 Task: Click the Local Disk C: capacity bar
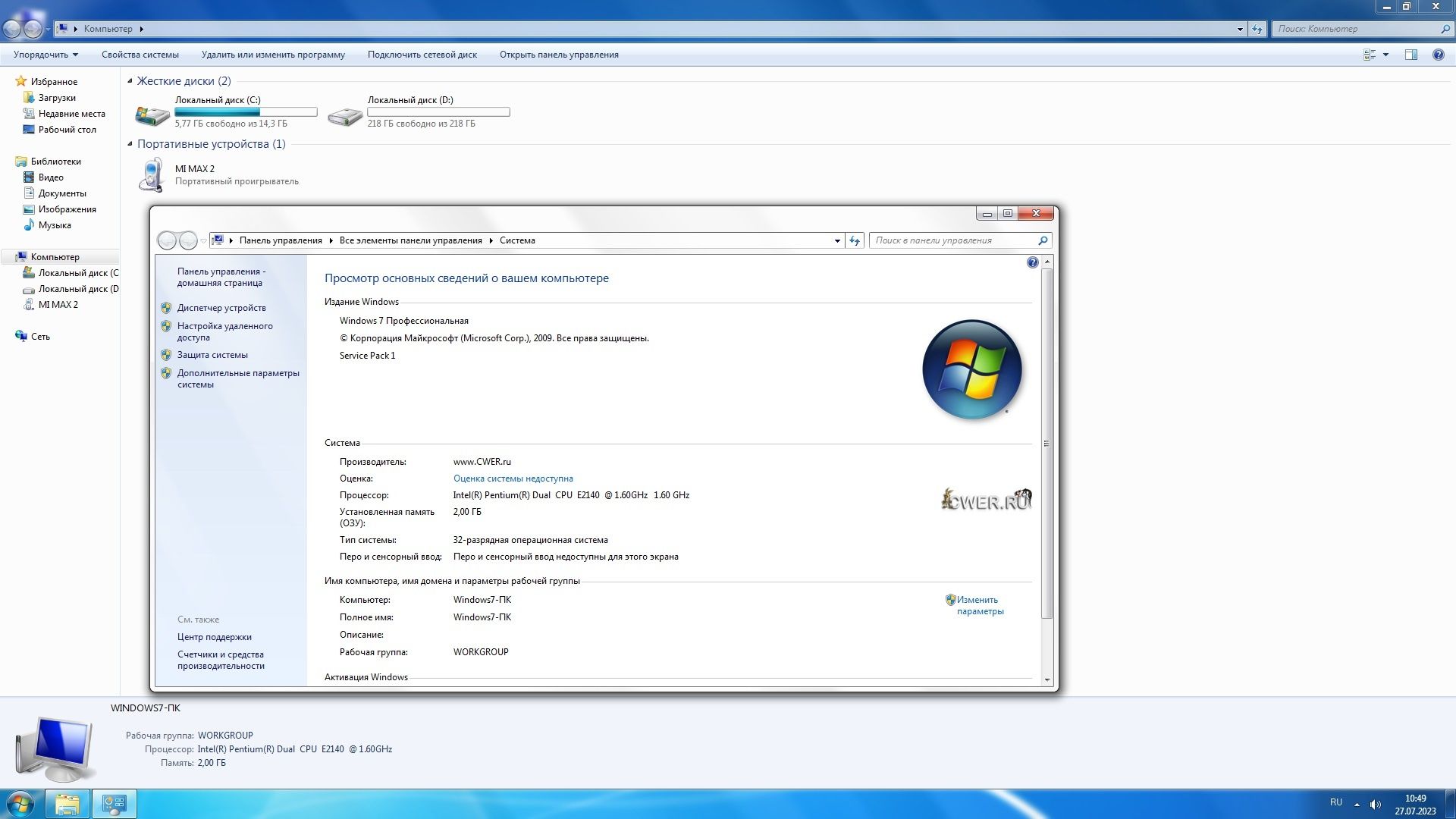[246, 112]
